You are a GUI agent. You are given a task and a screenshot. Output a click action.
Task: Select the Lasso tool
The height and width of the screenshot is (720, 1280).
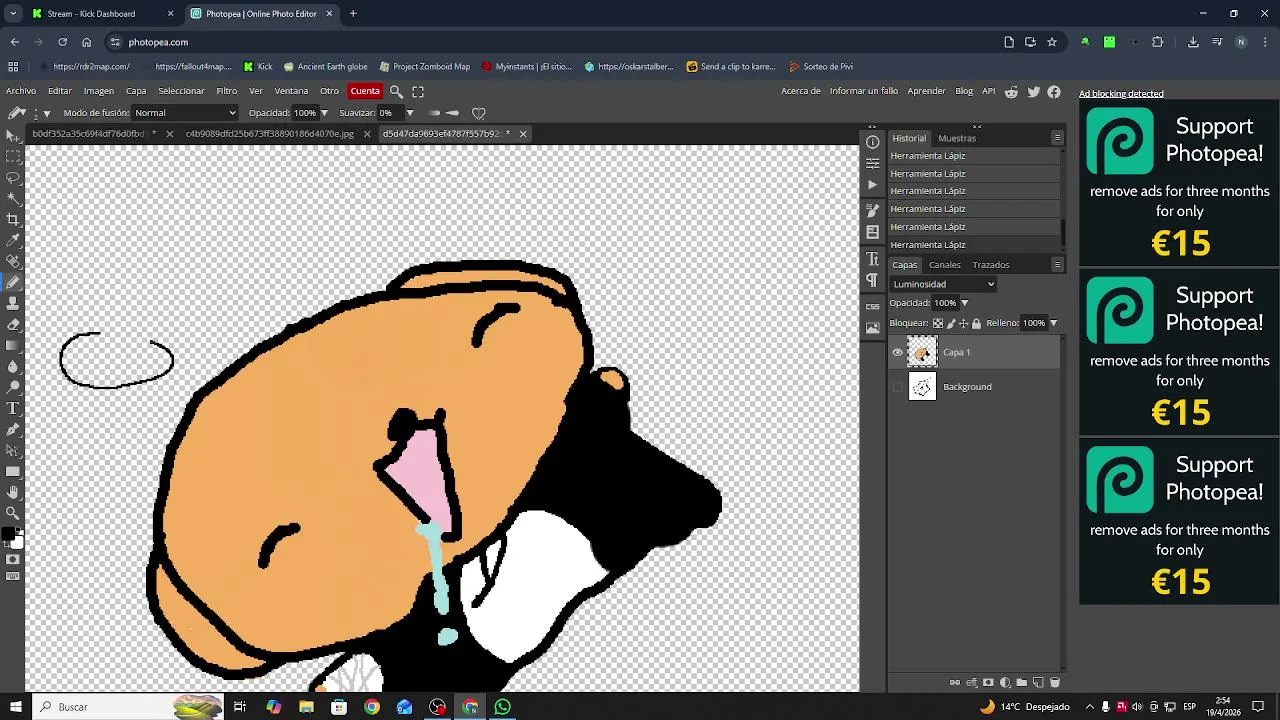13,177
